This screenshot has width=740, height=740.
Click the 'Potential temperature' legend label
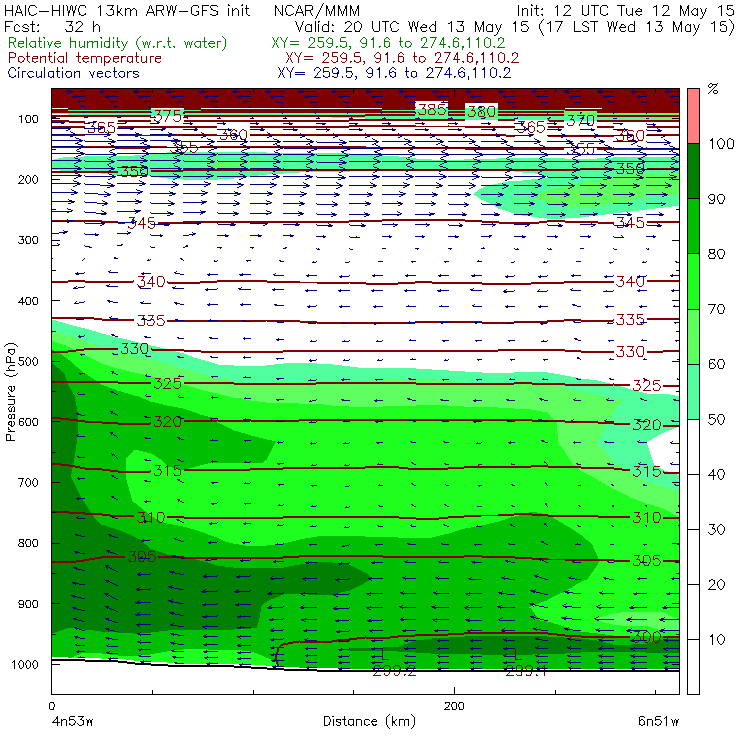[85, 58]
